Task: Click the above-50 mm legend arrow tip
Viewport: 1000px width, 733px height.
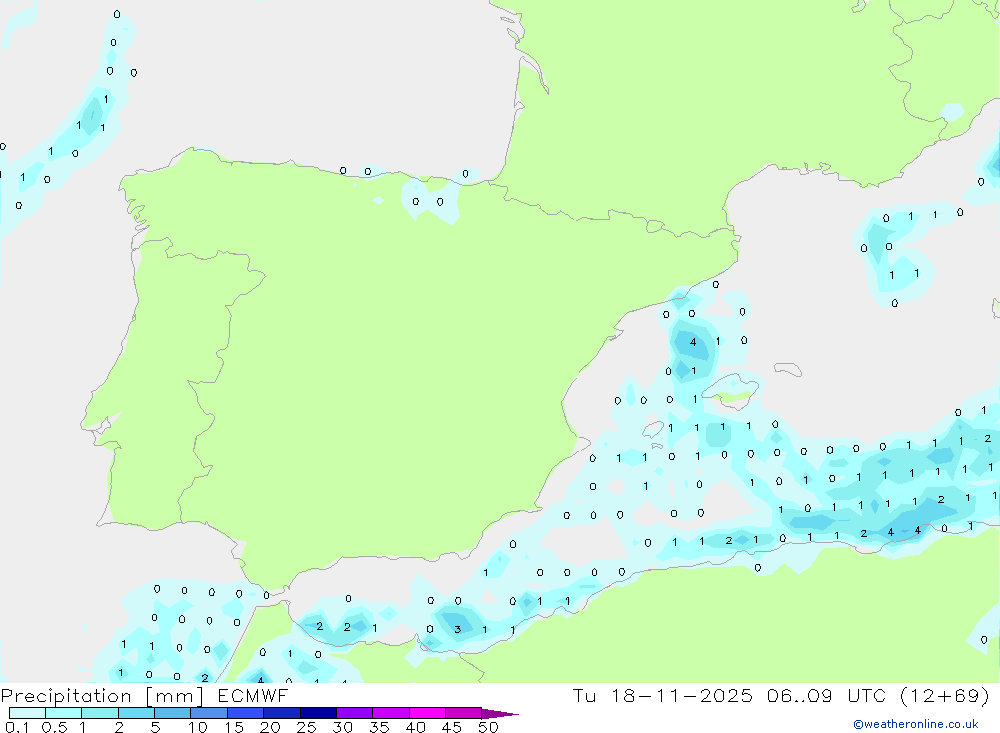Action: [500, 714]
